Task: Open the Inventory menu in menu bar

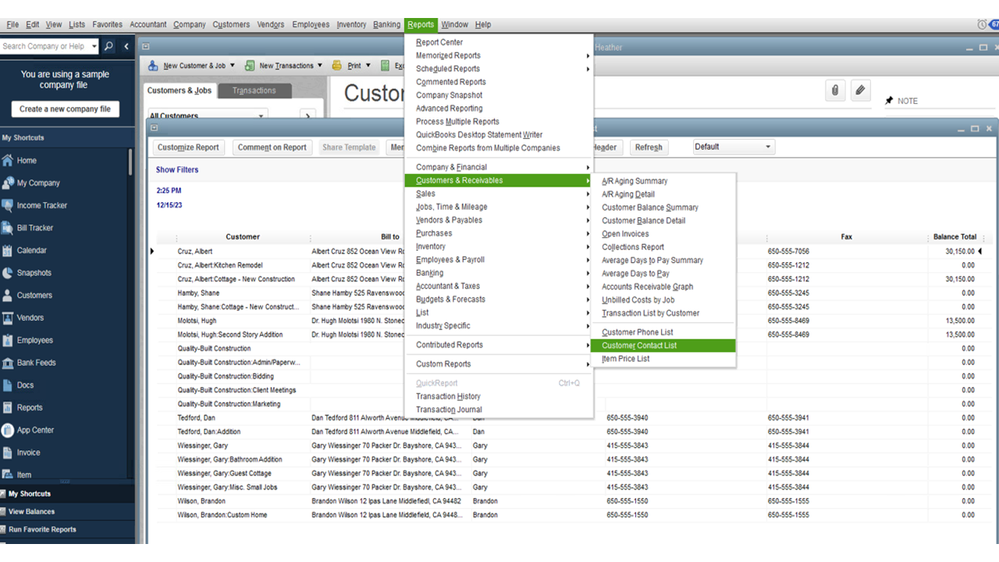Action: click(351, 24)
